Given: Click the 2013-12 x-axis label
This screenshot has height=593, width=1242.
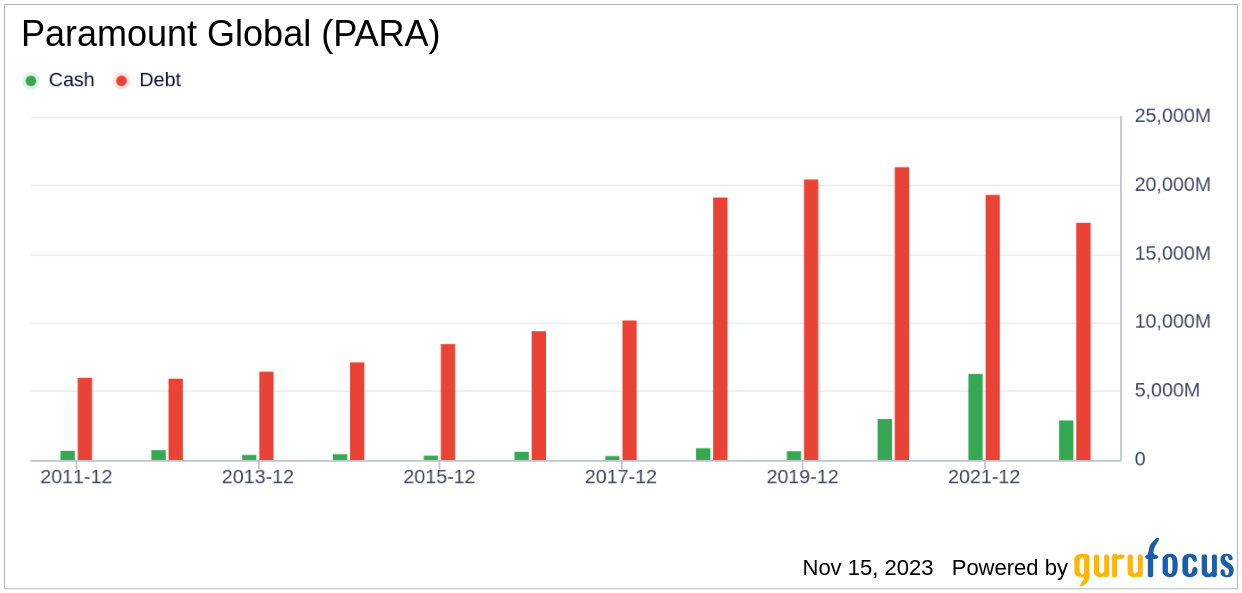Looking at the screenshot, I should 258,478.
